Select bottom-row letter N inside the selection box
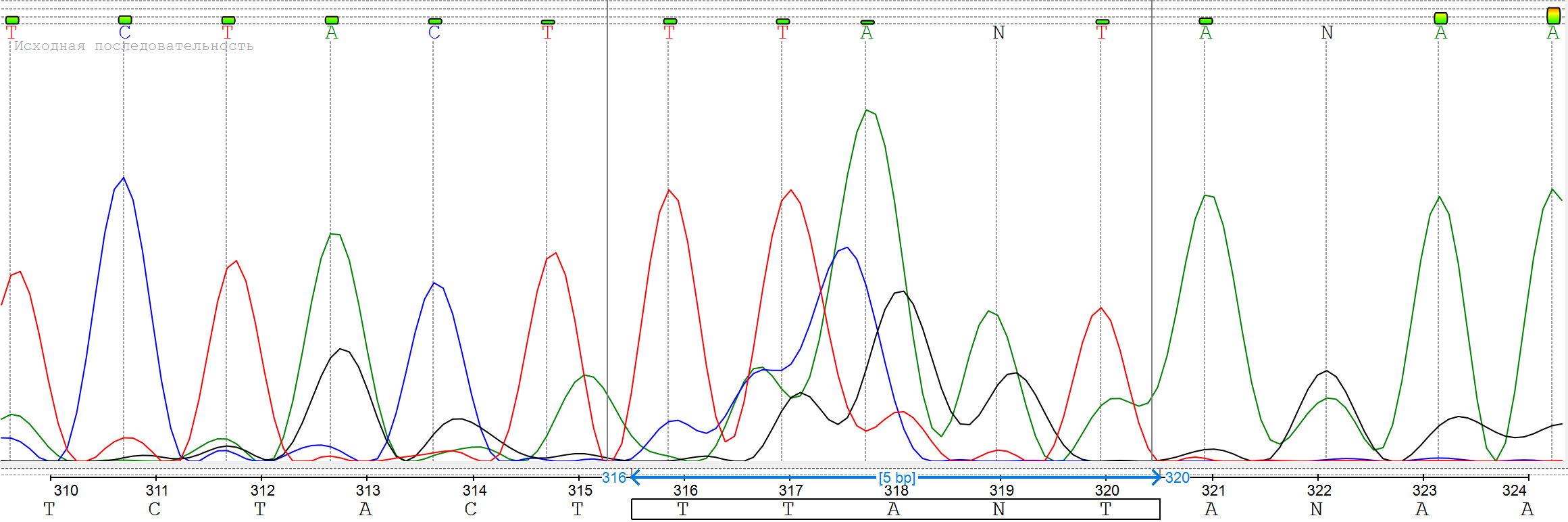 point(998,509)
